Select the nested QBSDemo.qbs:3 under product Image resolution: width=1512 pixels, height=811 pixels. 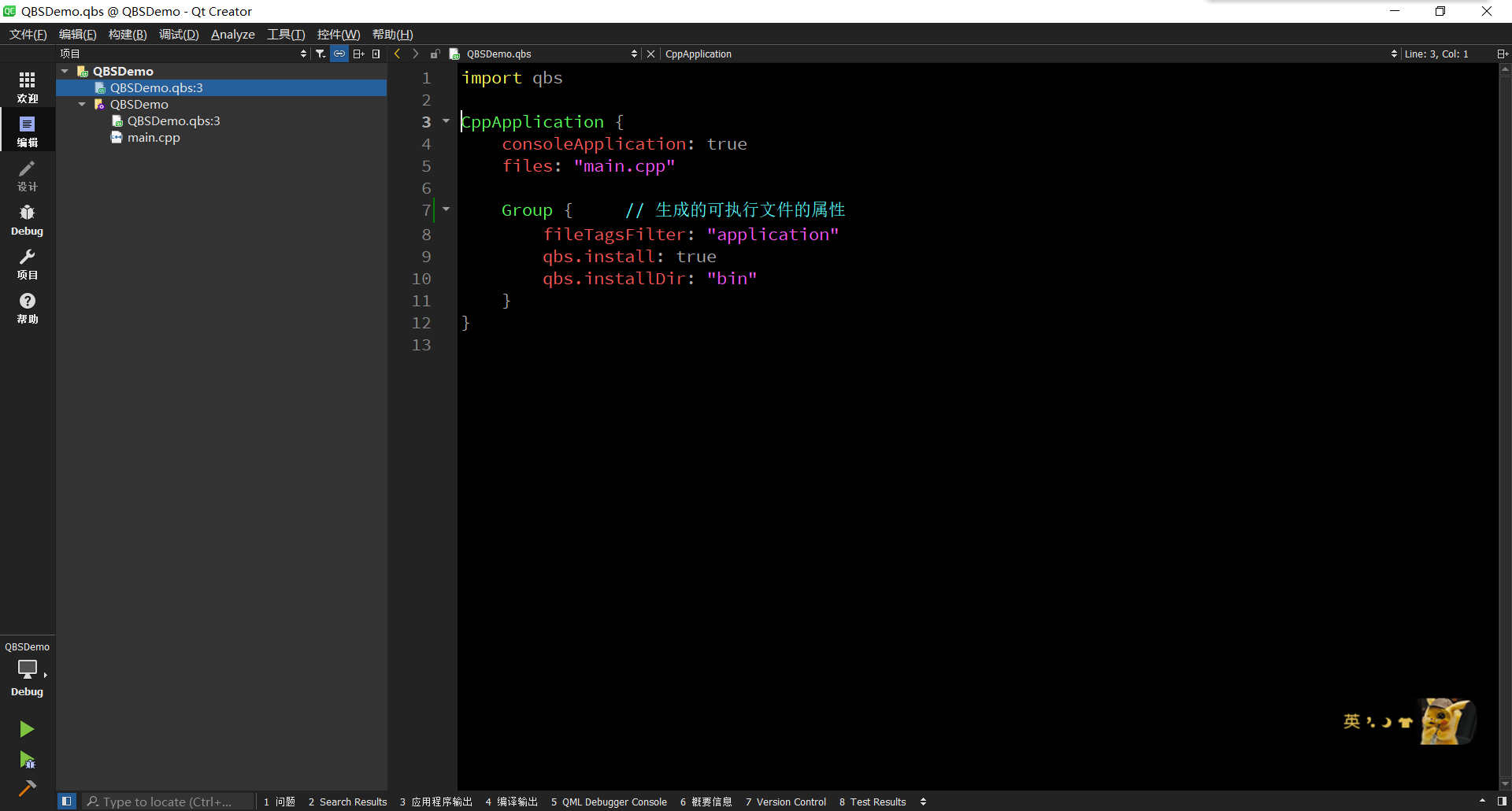click(x=173, y=120)
